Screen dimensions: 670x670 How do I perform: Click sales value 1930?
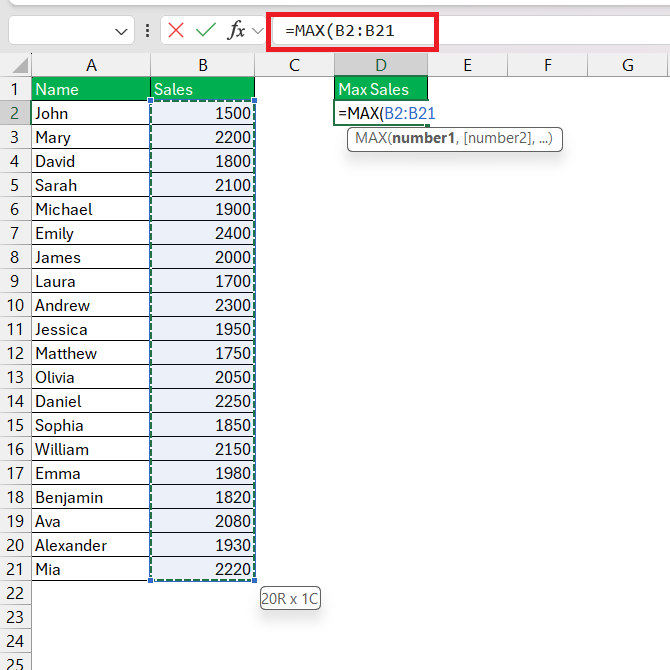[x=203, y=545]
